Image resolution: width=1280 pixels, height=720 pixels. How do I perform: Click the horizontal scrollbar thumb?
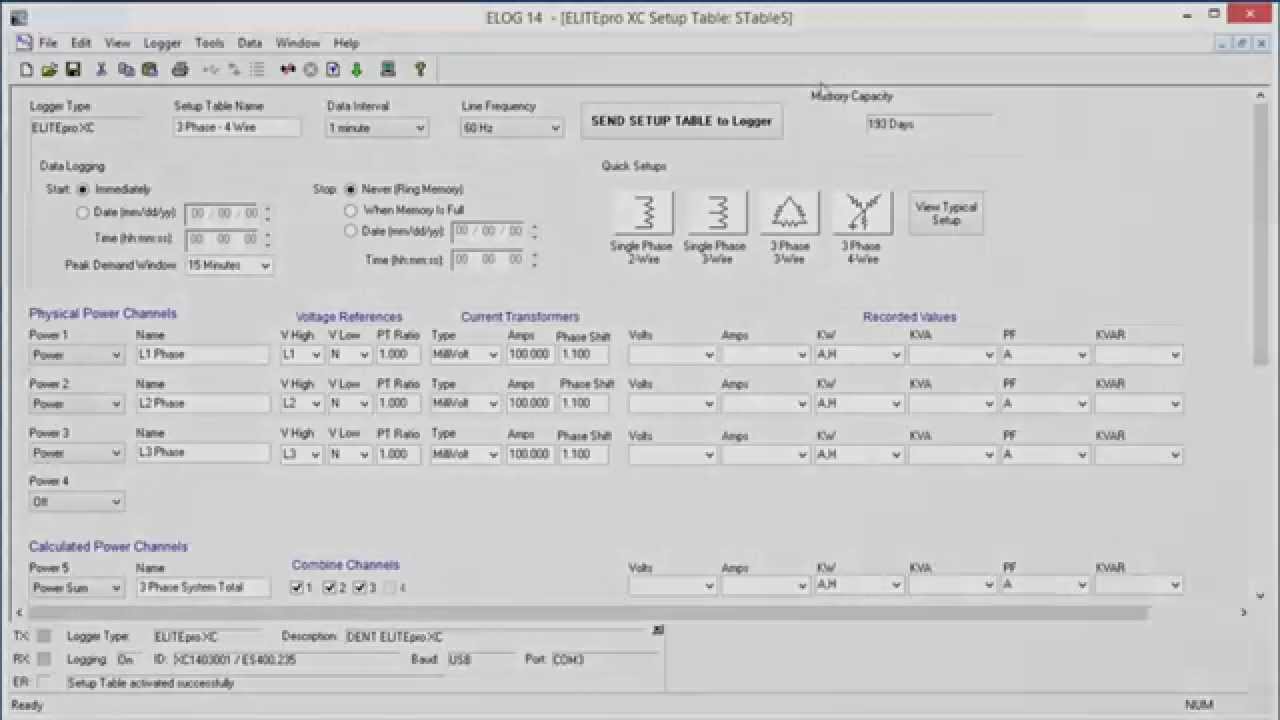point(590,612)
